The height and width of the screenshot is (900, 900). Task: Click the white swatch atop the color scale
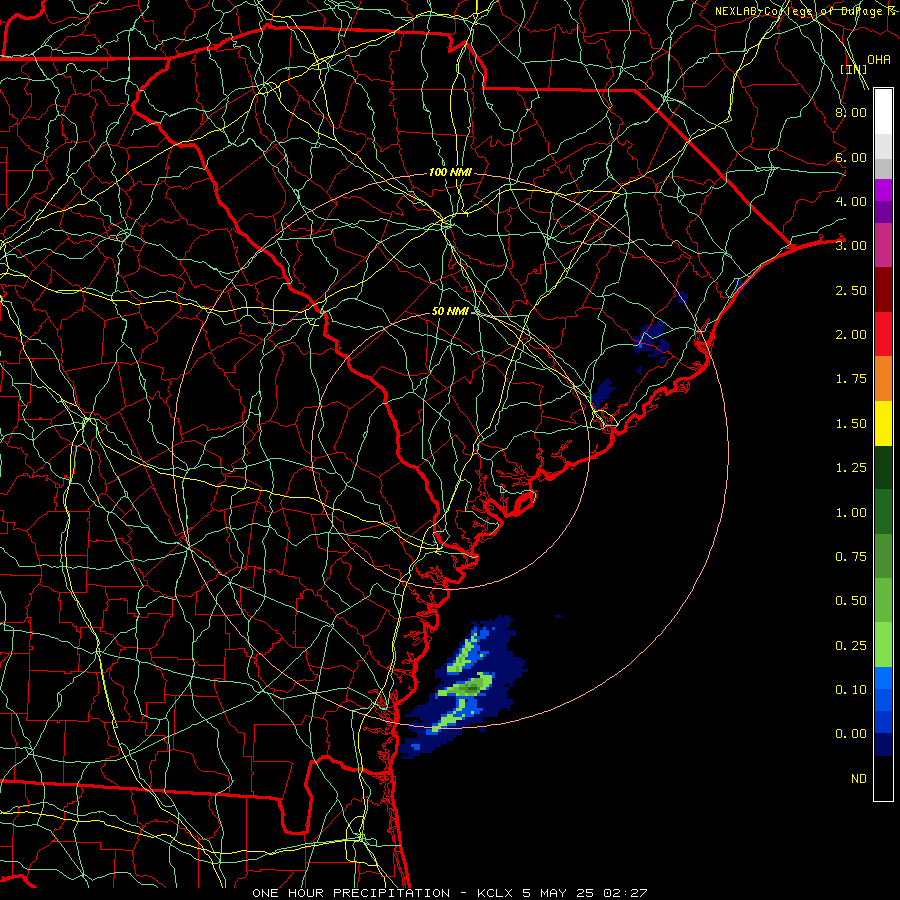(883, 112)
